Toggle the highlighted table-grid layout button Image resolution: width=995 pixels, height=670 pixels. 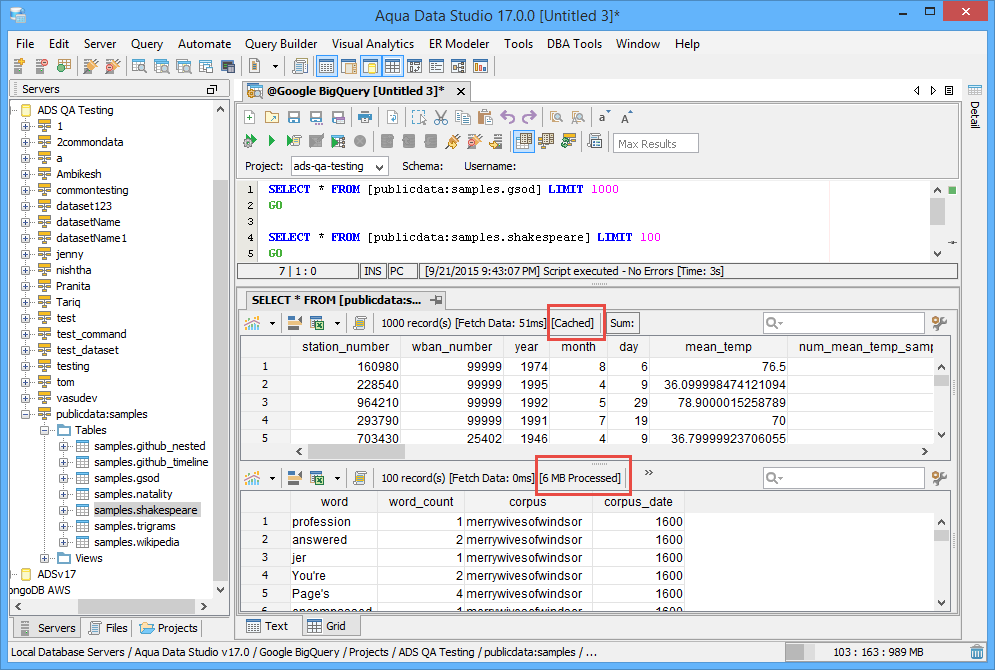click(x=392, y=66)
